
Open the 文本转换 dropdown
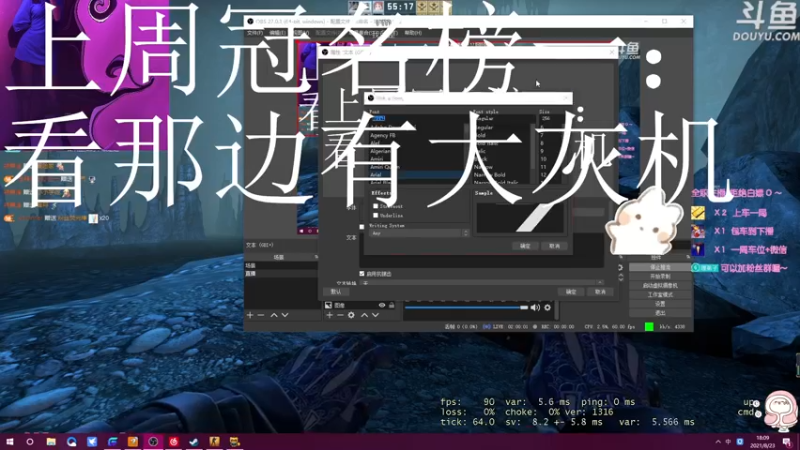pos(482,282)
